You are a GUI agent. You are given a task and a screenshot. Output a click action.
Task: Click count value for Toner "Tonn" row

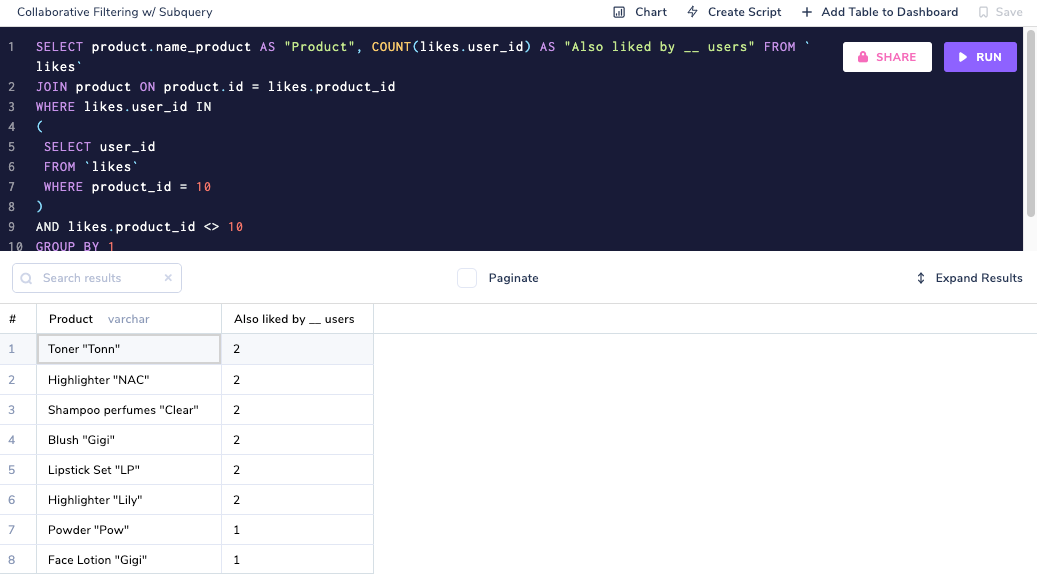(x=297, y=349)
